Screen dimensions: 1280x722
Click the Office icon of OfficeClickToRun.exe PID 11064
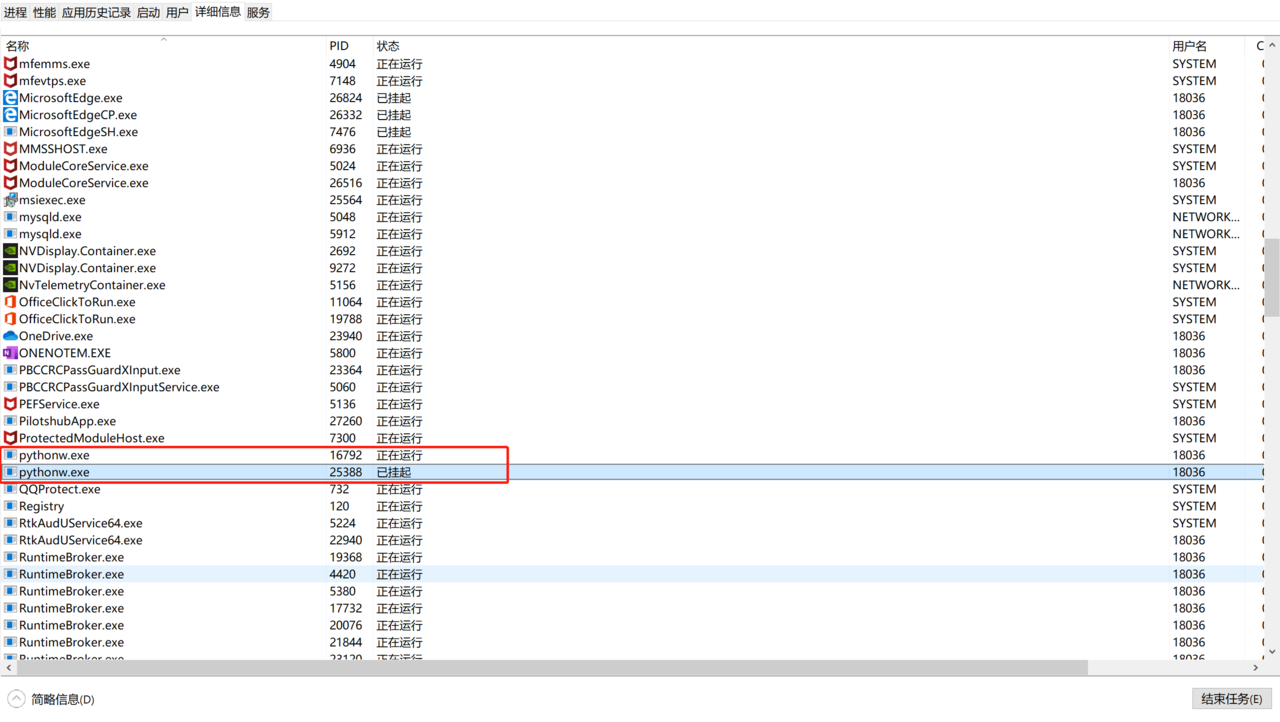point(10,302)
